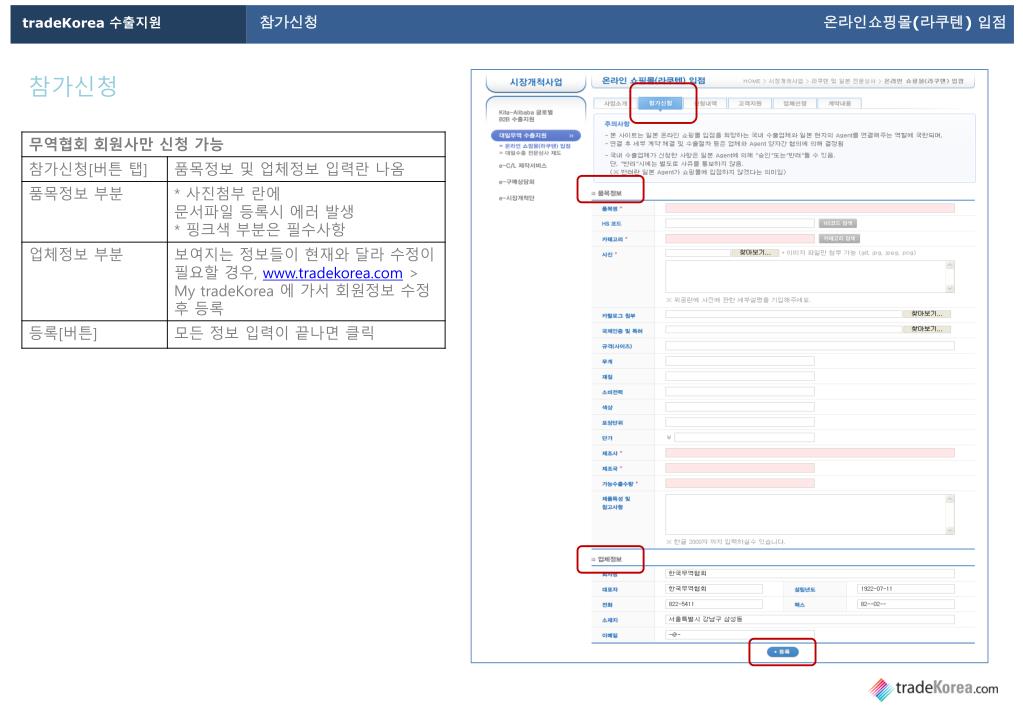Open Kita-Alibaba 글로벌 B2B 수출지원 sidebar item
Image resolution: width=1023 pixels, height=722 pixels.
pyautogui.click(x=527, y=115)
